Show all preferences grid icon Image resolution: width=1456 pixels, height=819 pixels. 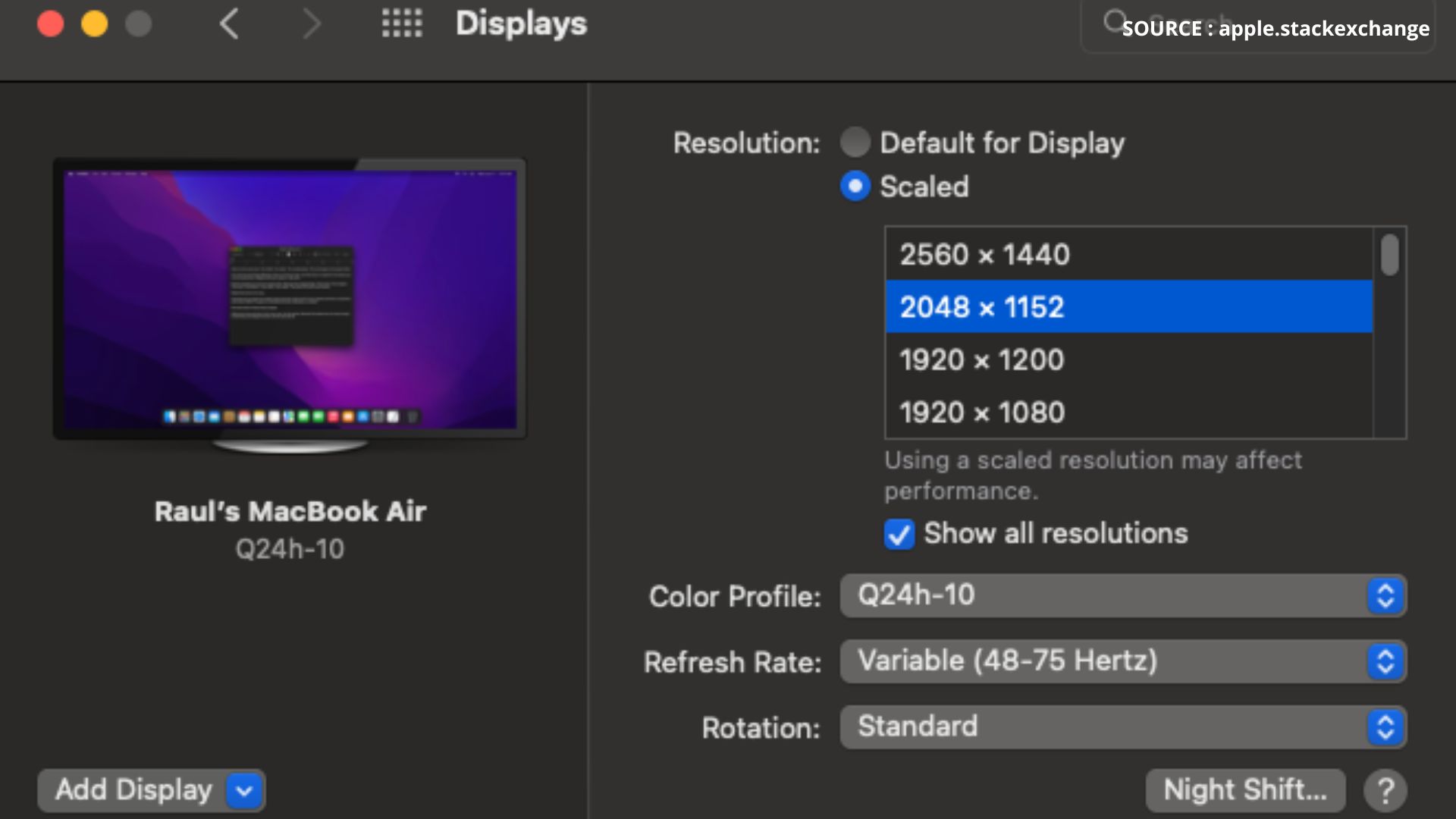tap(402, 24)
